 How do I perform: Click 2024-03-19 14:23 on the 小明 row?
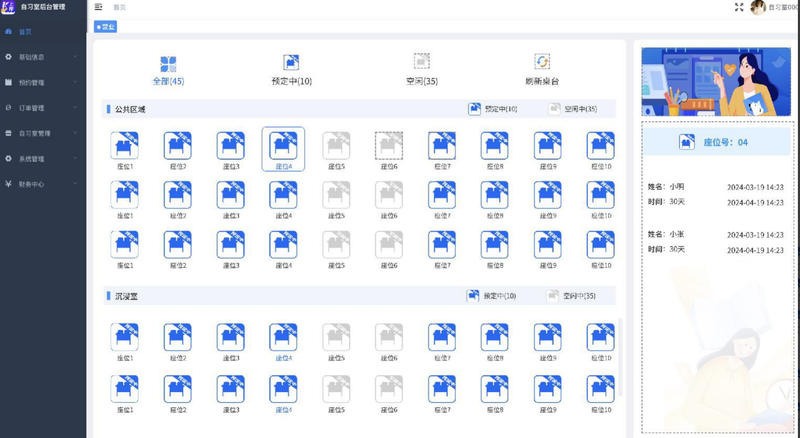coord(755,187)
